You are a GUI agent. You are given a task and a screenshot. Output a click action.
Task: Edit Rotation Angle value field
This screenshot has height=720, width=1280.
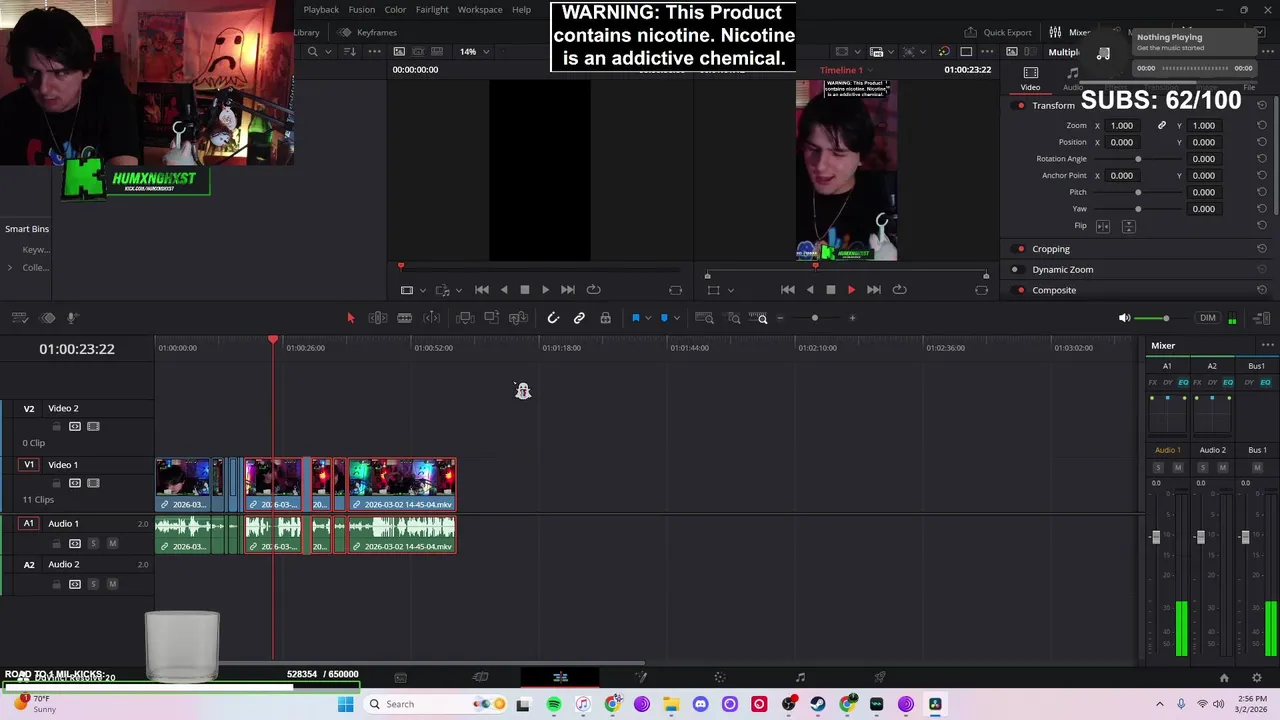(x=1204, y=159)
